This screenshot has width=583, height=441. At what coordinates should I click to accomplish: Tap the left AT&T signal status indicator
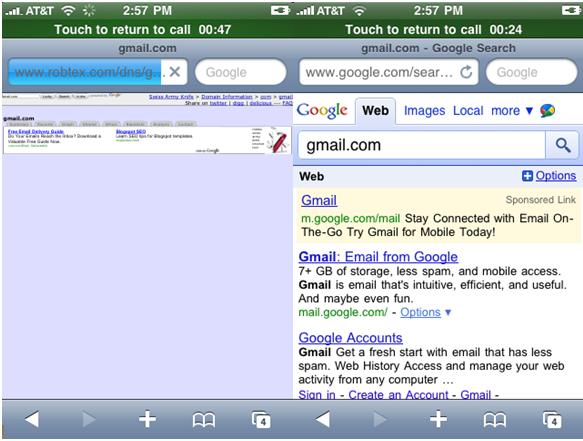(x=30, y=10)
